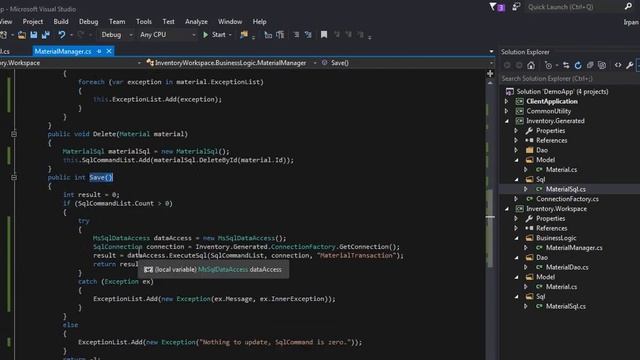The image size is (640, 360).
Task: Open the document tab list dropdown arrow
Action: (491, 51)
